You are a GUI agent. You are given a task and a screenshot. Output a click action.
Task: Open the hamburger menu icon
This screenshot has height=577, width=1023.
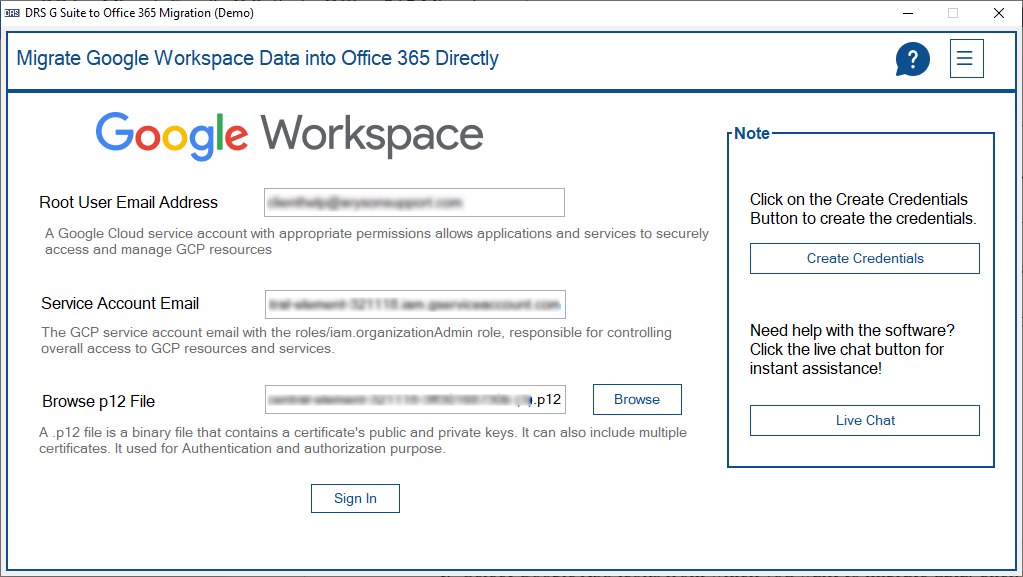pos(965,58)
